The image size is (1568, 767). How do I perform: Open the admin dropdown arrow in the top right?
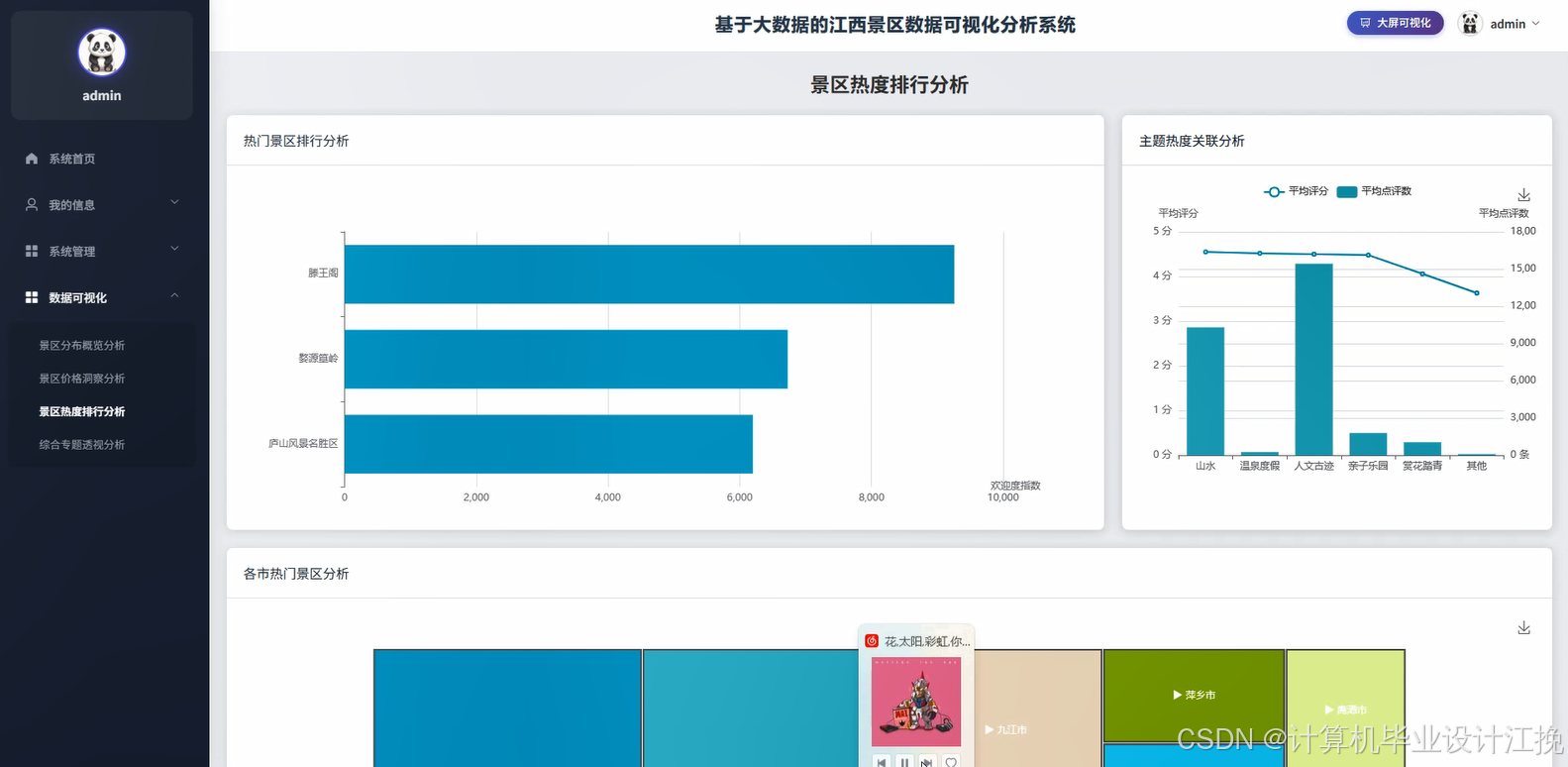[x=1536, y=23]
